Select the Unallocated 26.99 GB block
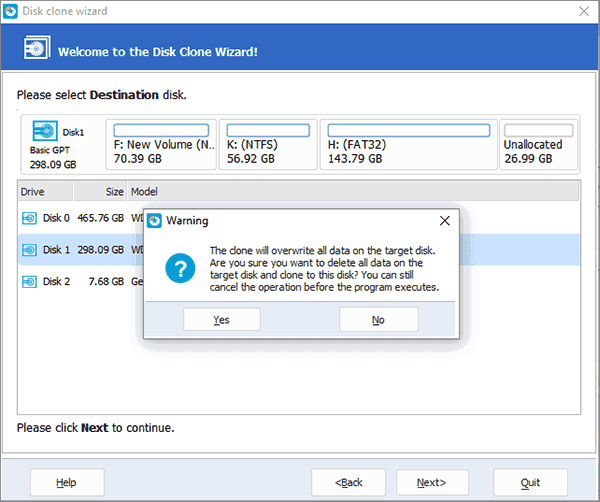 538,144
